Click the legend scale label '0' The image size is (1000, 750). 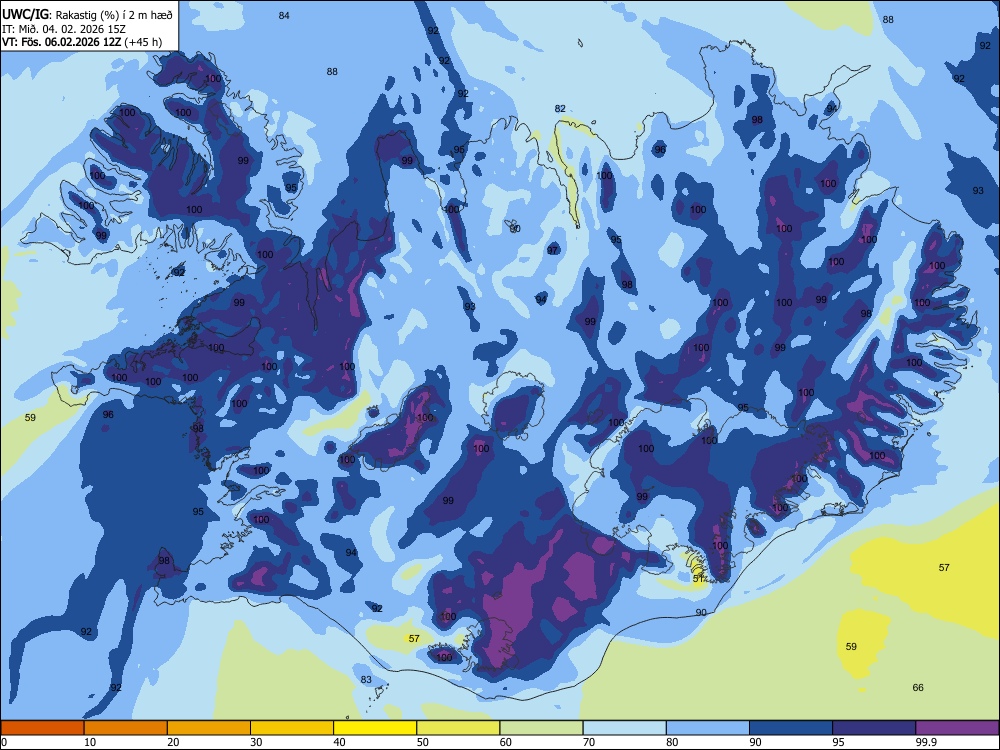[x=3, y=742]
